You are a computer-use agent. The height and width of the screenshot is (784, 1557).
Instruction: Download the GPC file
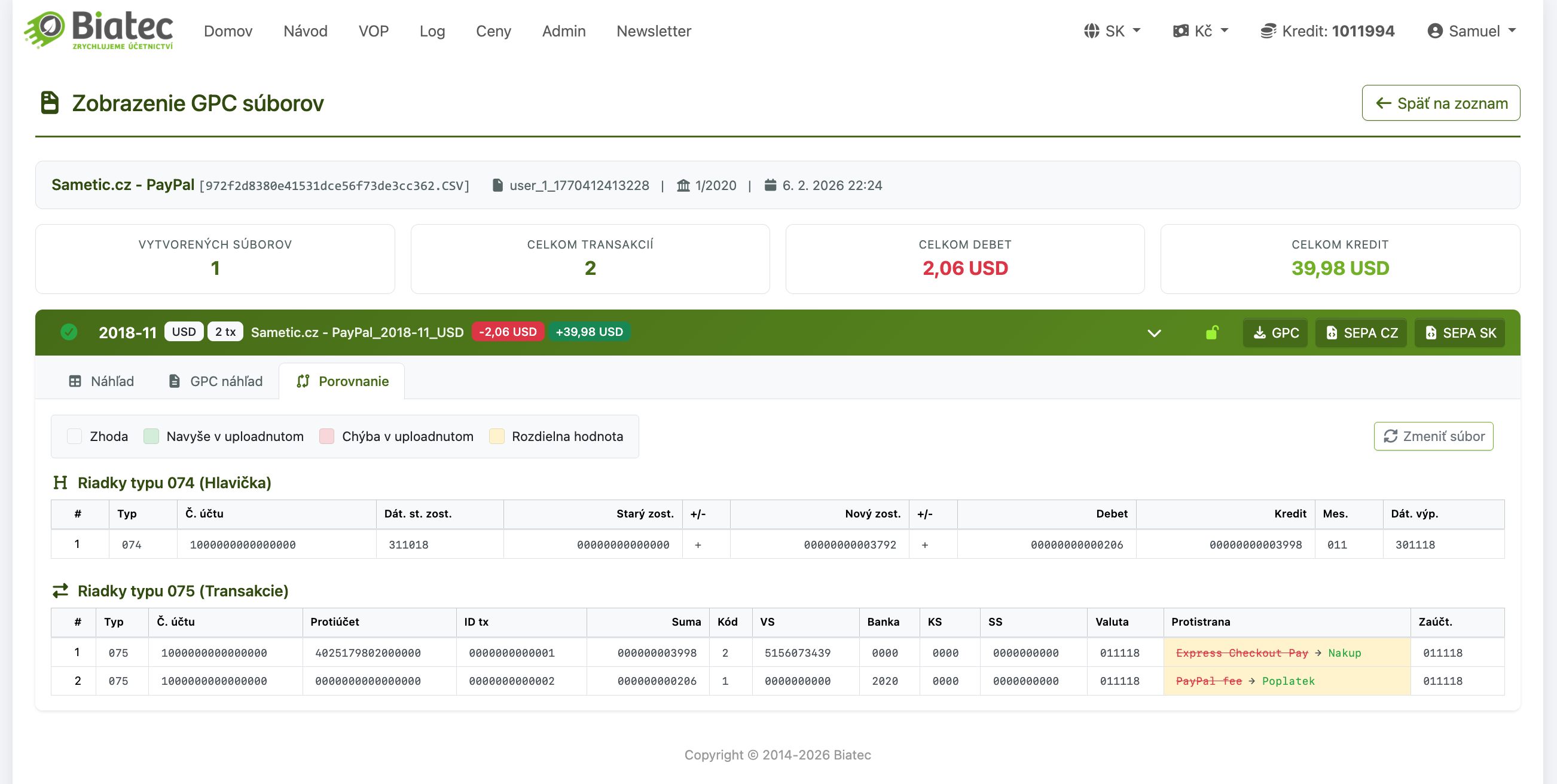click(x=1275, y=333)
